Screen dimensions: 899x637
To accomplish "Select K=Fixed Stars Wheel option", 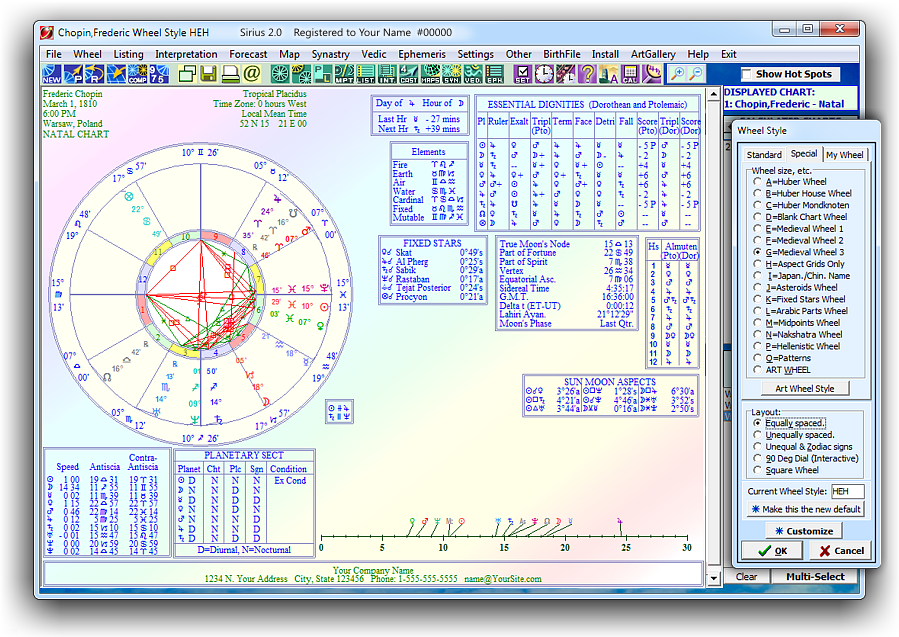I will pos(758,299).
